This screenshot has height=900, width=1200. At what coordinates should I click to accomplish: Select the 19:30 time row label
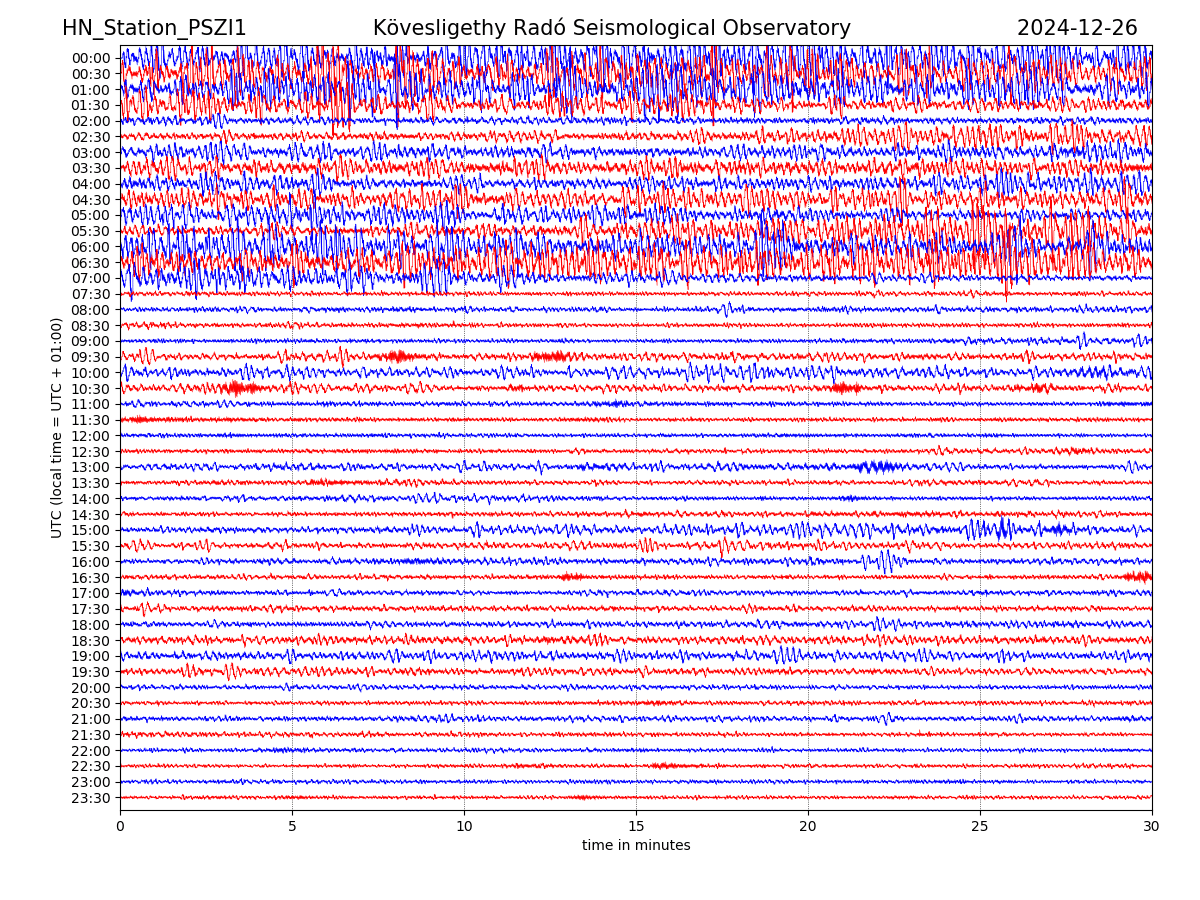pyautogui.click(x=90, y=672)
